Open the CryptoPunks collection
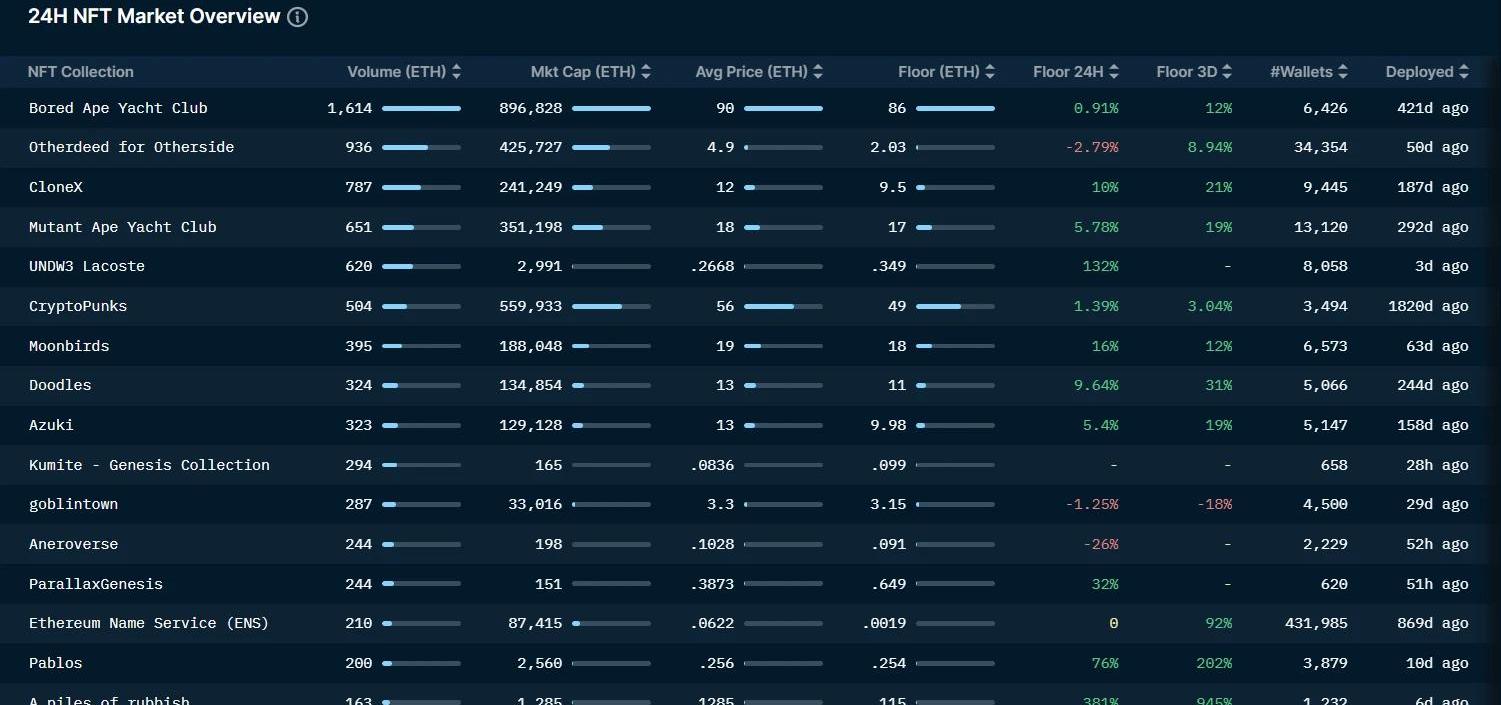 pyautogui.click(x=78, y=306)
